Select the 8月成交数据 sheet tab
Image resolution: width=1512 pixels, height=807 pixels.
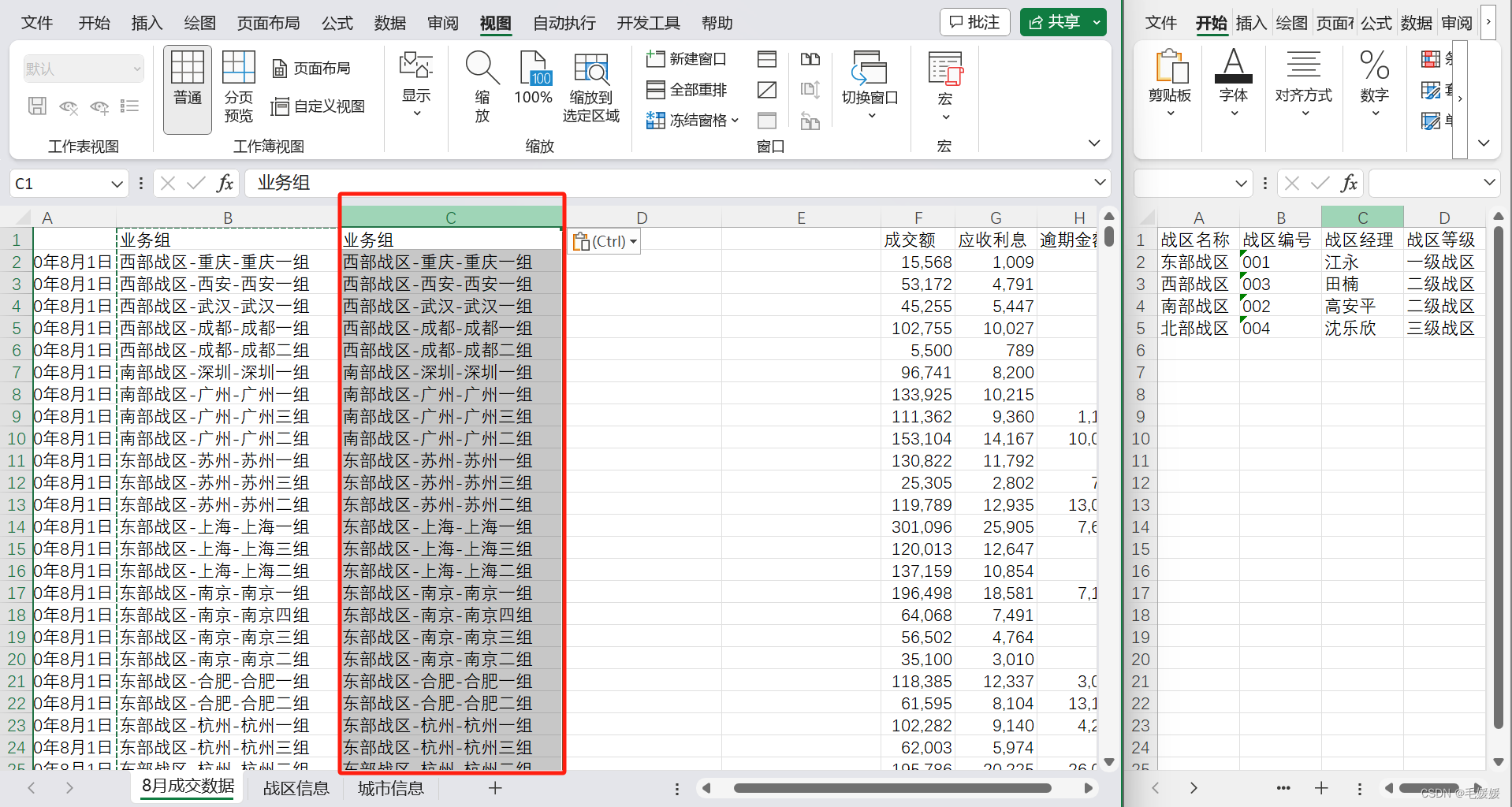coord(188,787)
